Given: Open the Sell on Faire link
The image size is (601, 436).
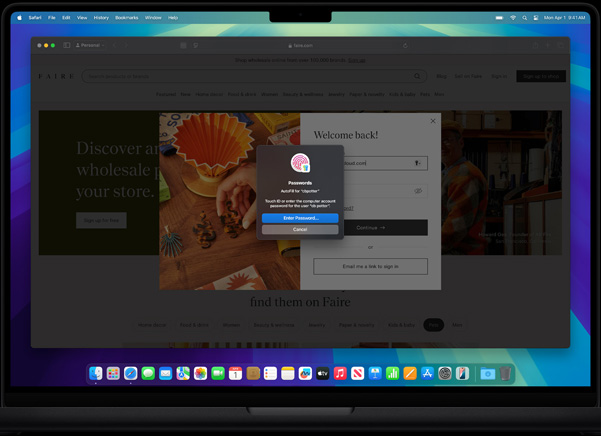Looking at the screenshot, I should pos(468,76).
